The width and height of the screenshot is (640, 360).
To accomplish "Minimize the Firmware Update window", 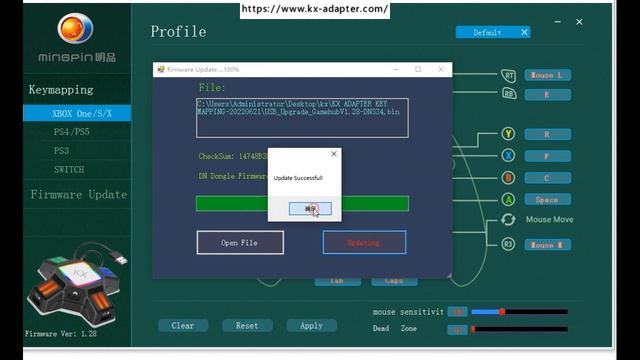I will click(396, 69).
